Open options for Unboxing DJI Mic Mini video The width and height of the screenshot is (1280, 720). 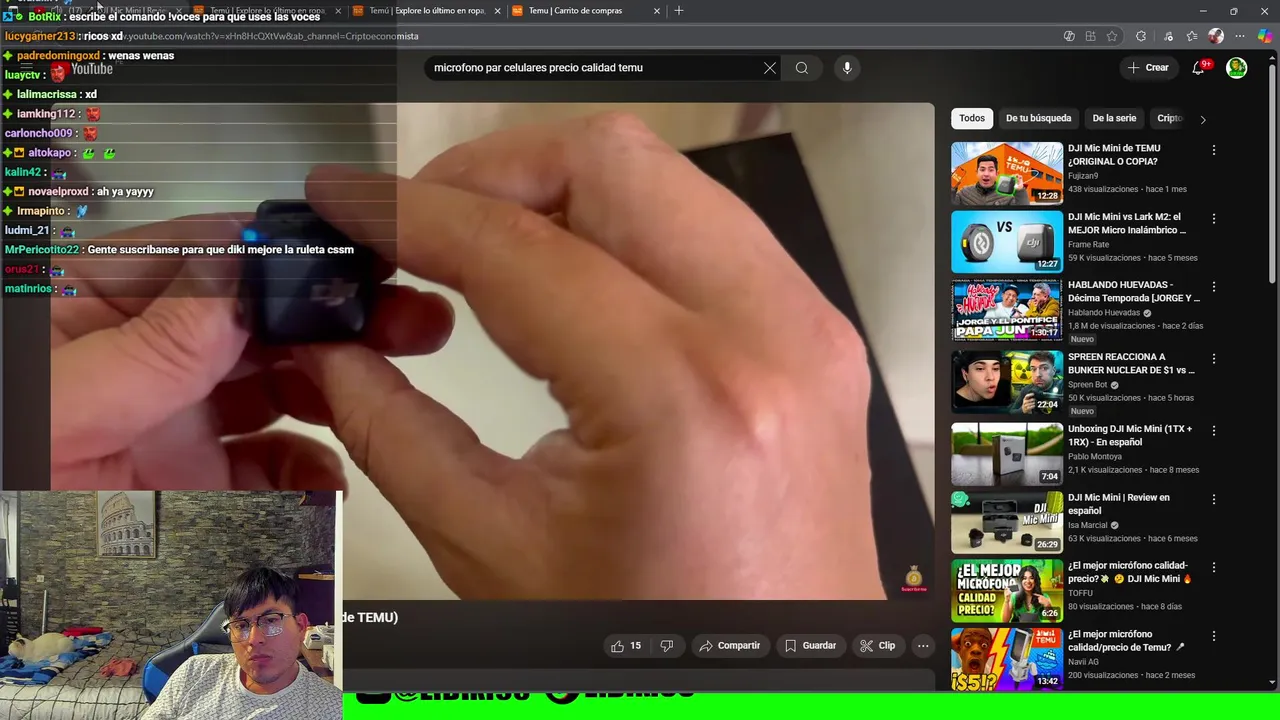click(1214, 430)
